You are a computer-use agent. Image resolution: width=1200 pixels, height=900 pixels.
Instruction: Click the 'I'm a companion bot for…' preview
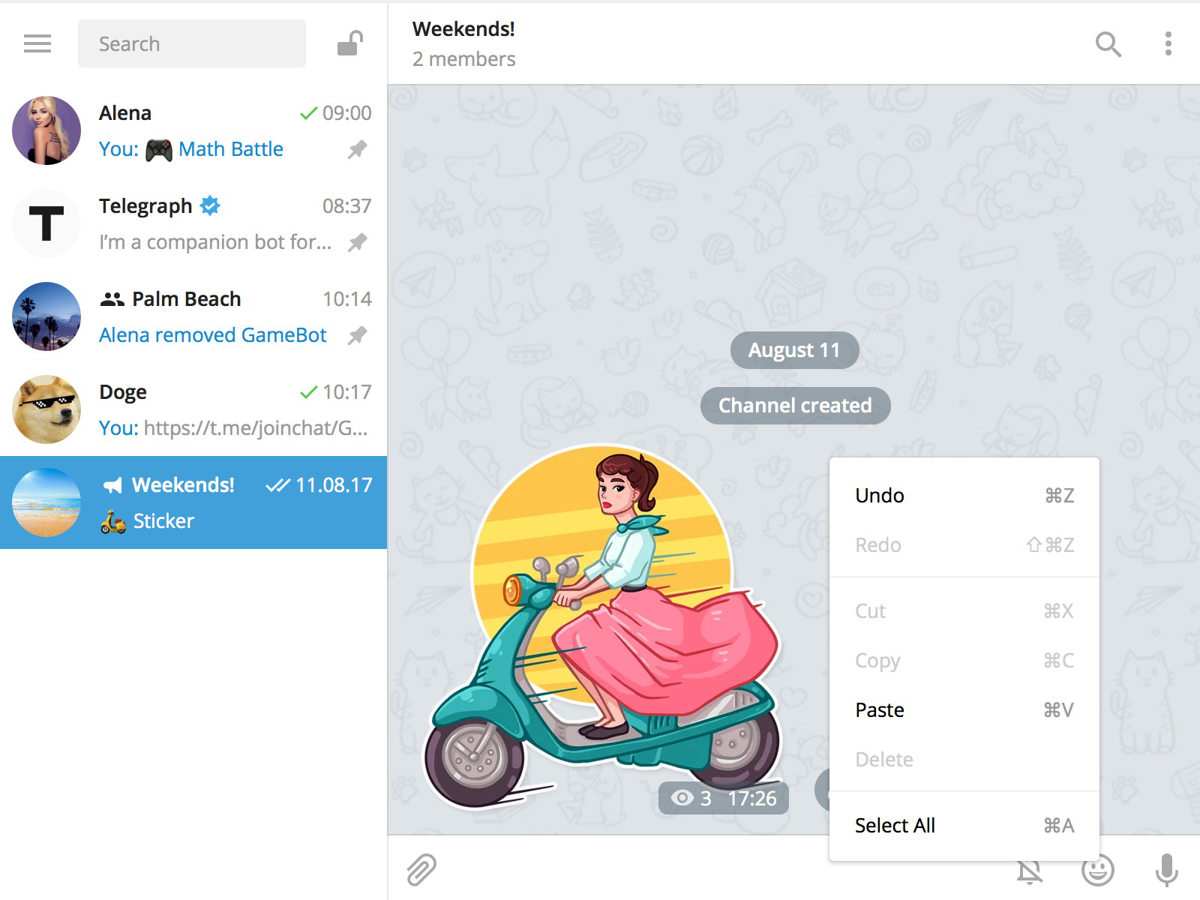click(x=215, y=243)
